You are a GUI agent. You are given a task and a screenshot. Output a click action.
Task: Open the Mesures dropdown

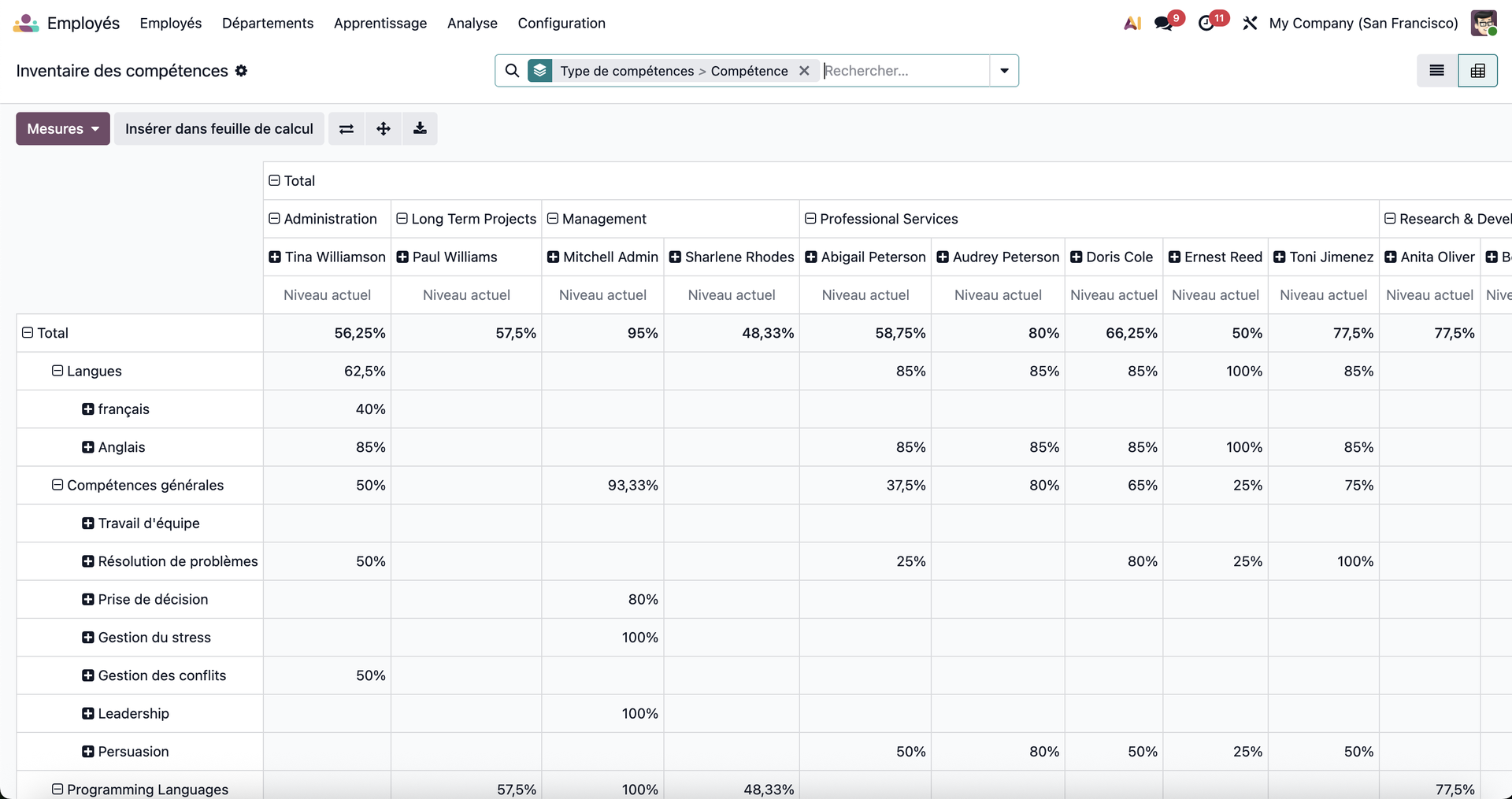coord(63,128)
